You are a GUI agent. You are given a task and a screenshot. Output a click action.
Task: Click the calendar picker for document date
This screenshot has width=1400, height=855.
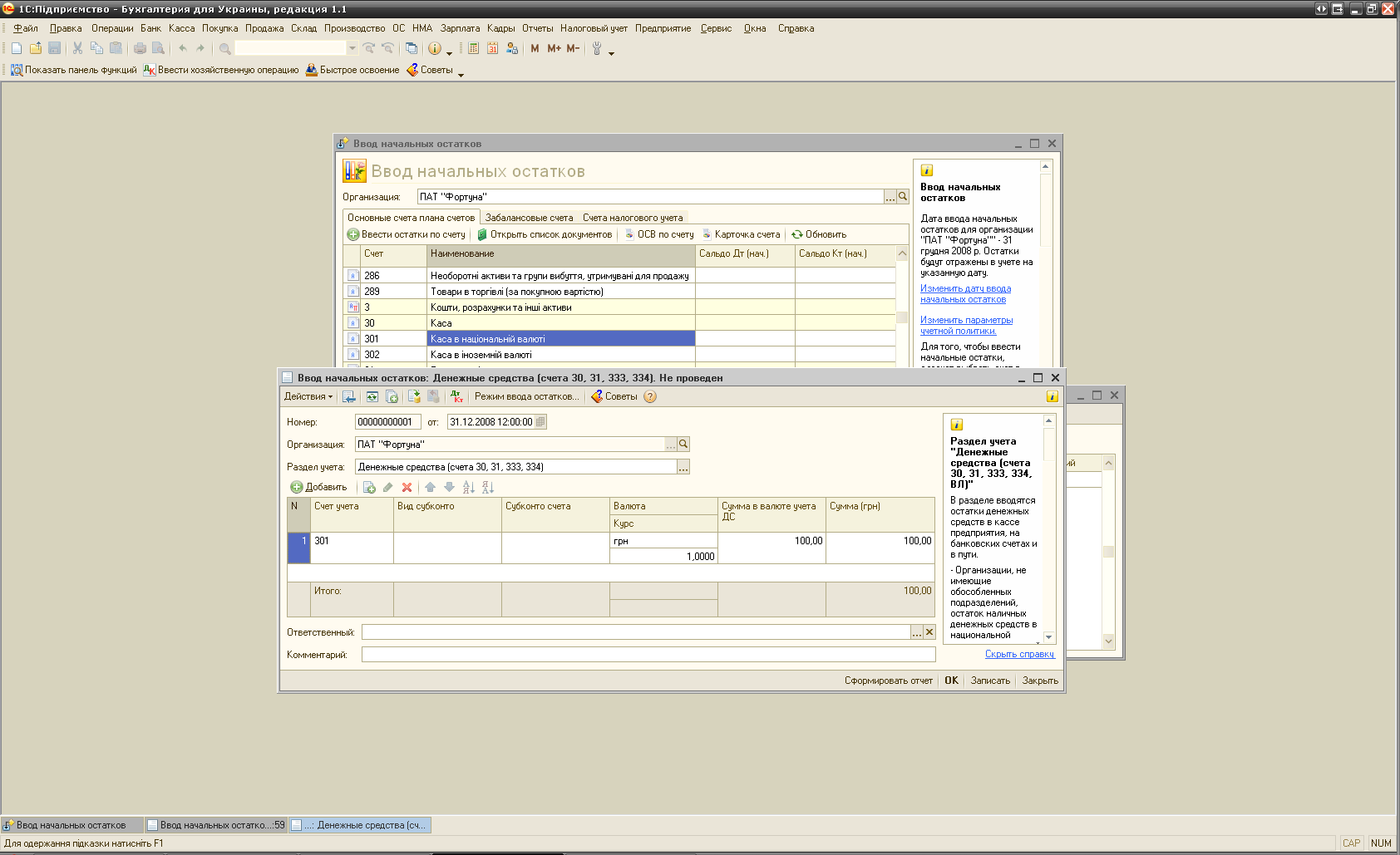point(540,422)
